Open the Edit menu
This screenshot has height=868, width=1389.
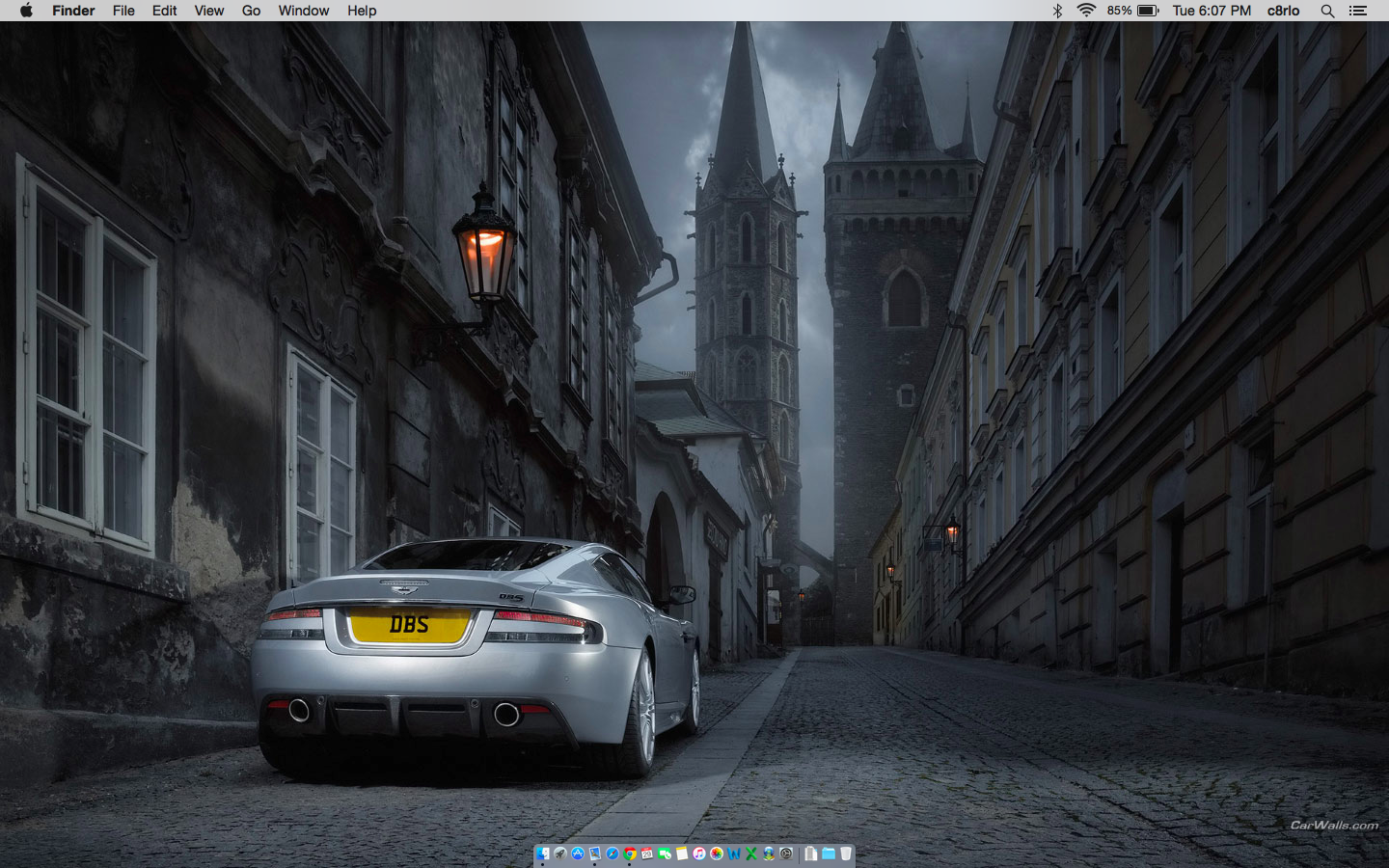(x=165, y=11)
